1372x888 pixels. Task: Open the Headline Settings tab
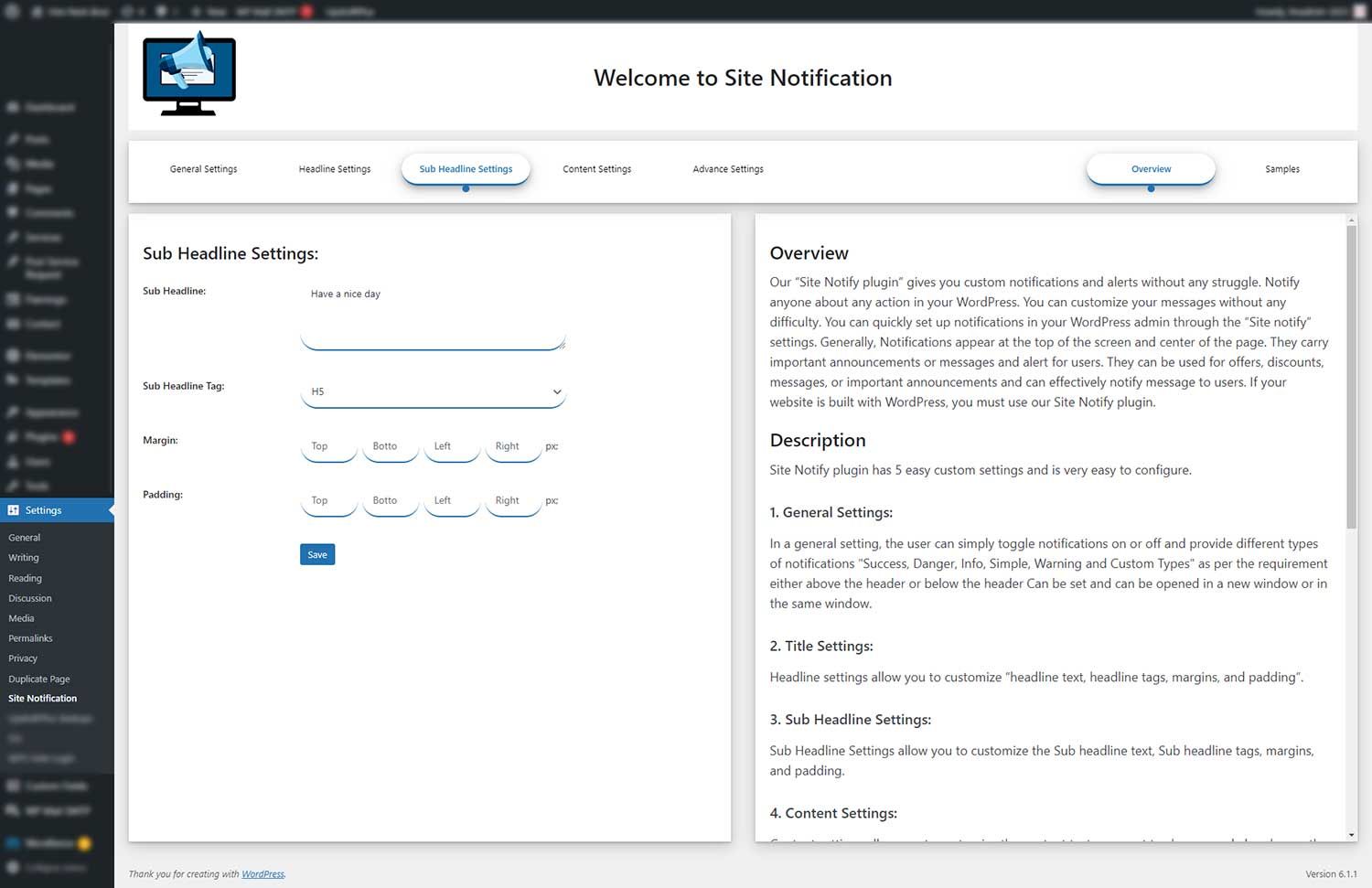[335, 169]
